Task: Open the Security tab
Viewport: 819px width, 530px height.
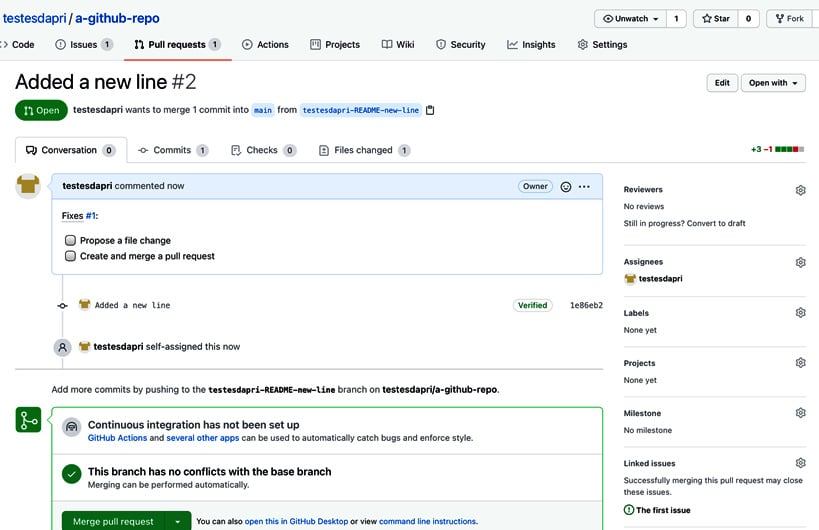Action: click(x=461, y=45)
